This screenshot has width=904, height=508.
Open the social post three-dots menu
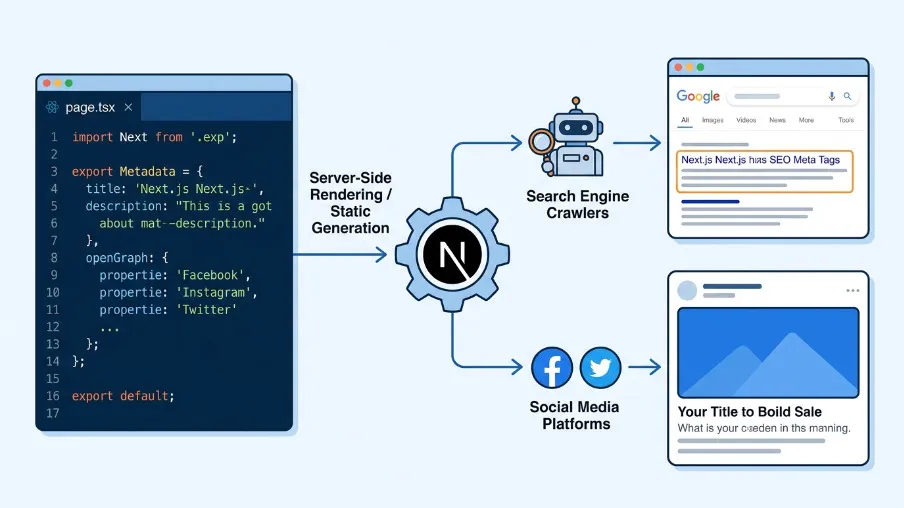point(853,291)
